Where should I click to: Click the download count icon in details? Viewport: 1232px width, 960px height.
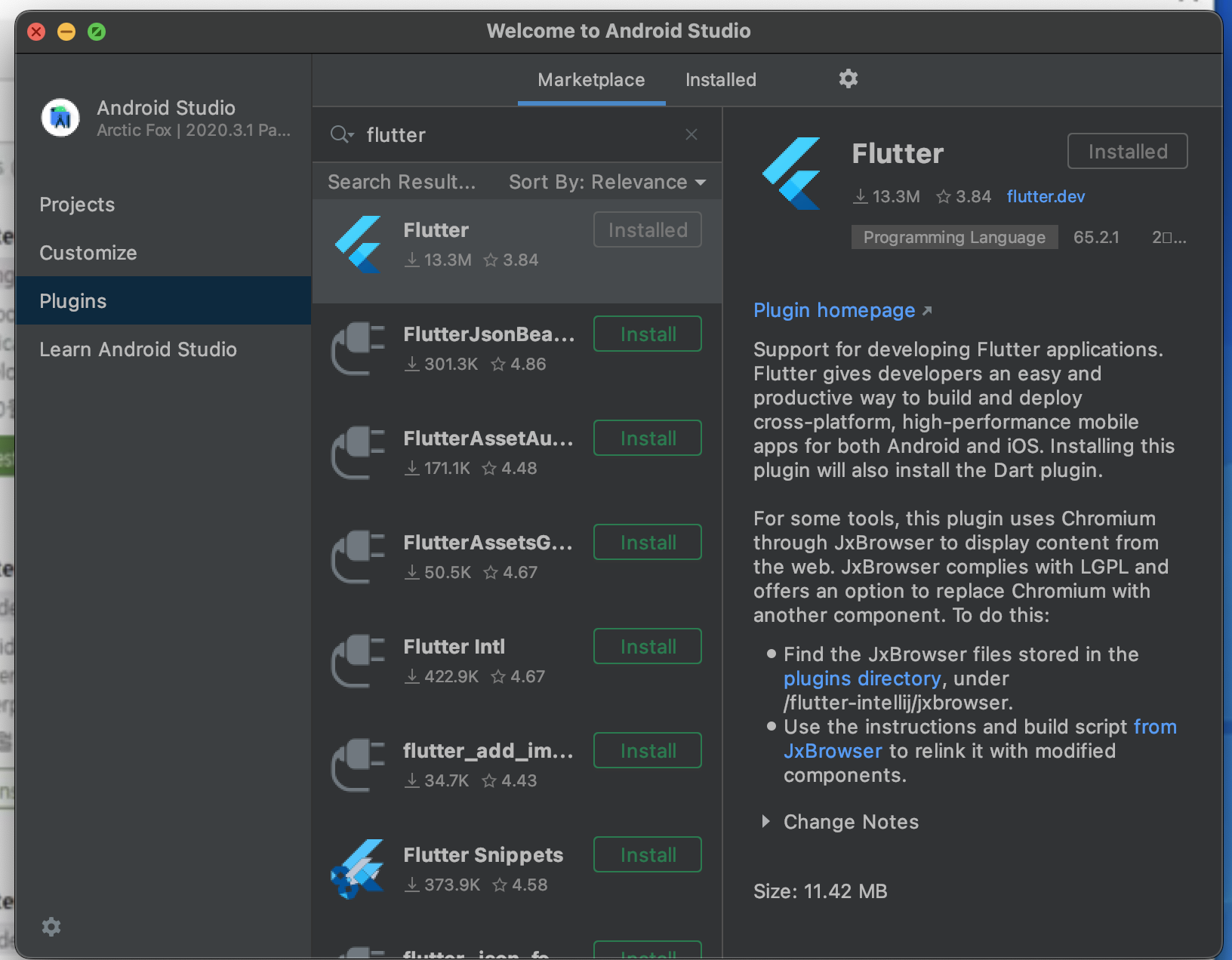tap(861, 196)
